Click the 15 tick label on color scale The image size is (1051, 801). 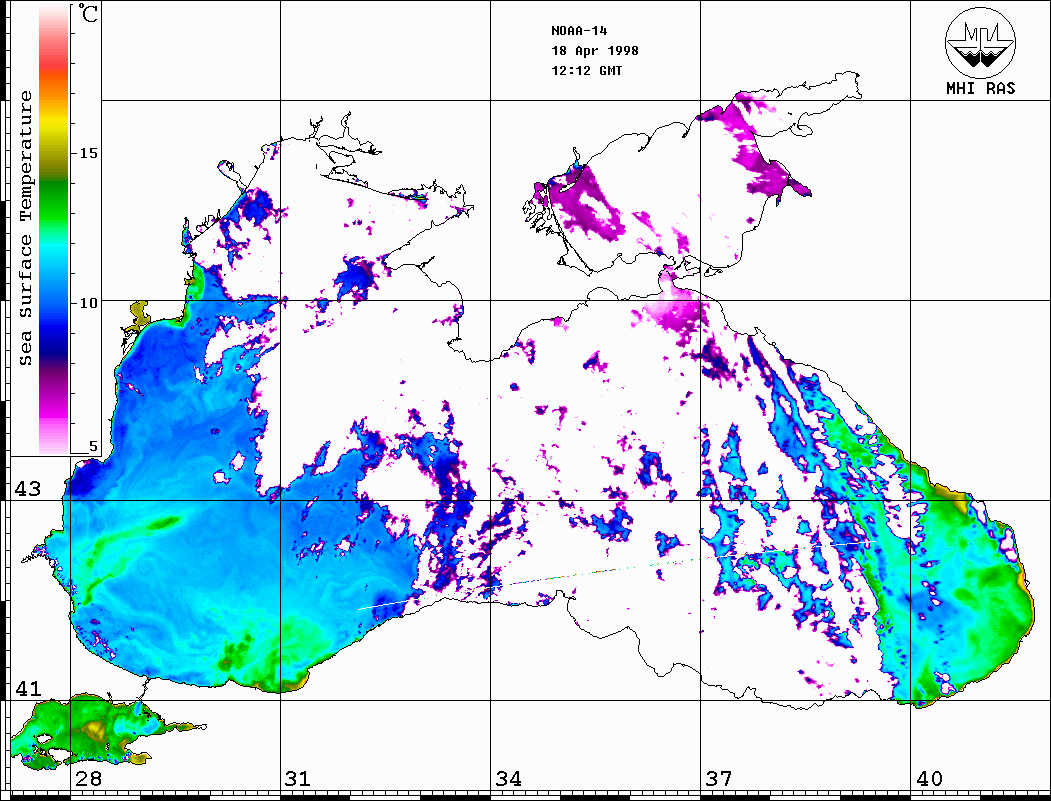(x=88, y=153)
